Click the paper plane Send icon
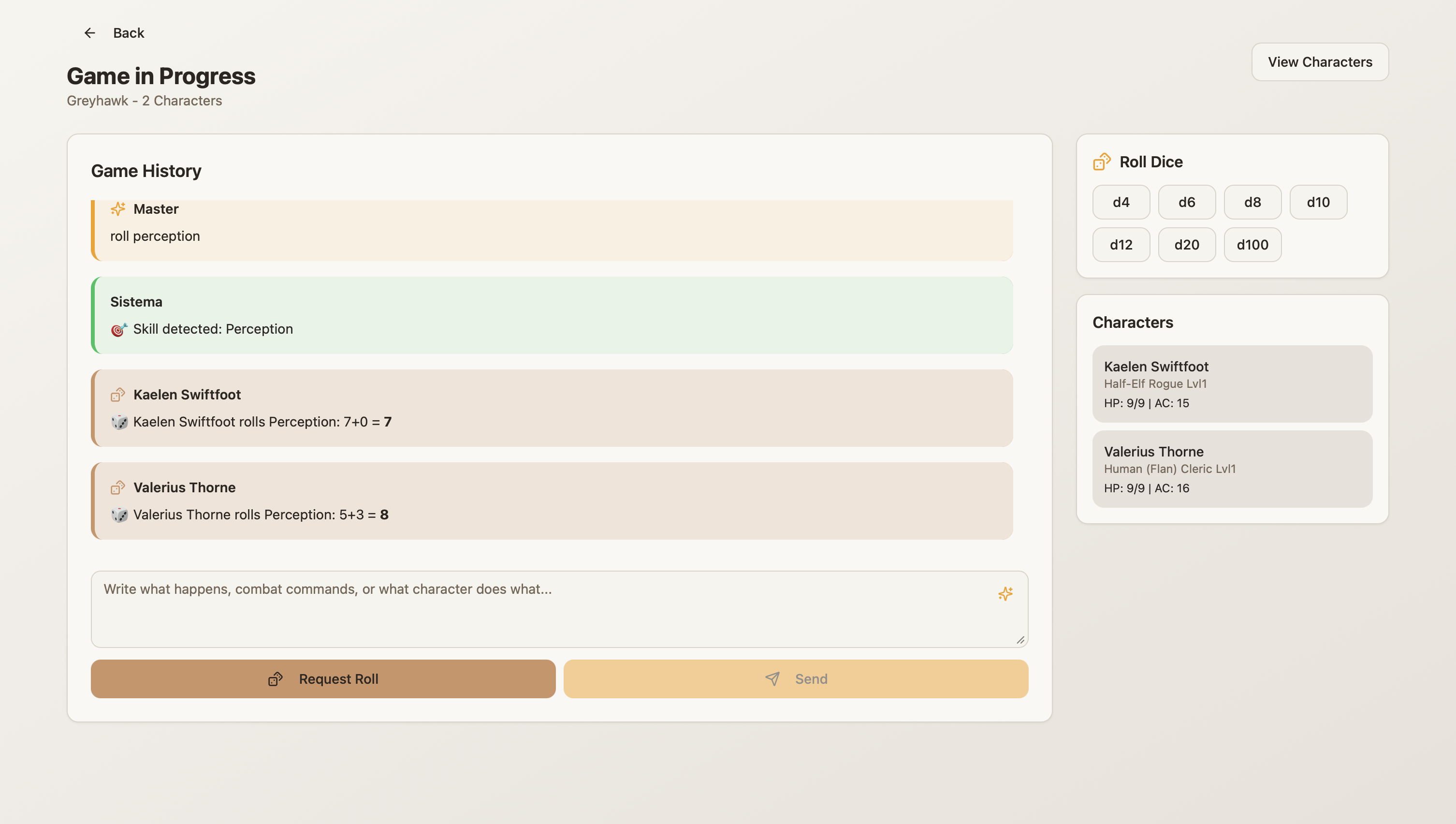The height and width of the screenshot is (824, 1456). 772,678
